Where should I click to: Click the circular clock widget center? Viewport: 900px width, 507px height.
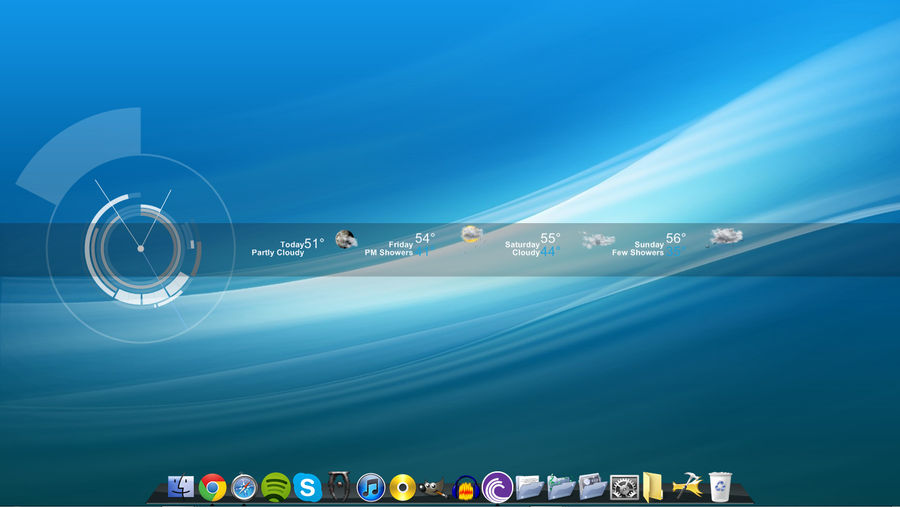coord(141,249)
